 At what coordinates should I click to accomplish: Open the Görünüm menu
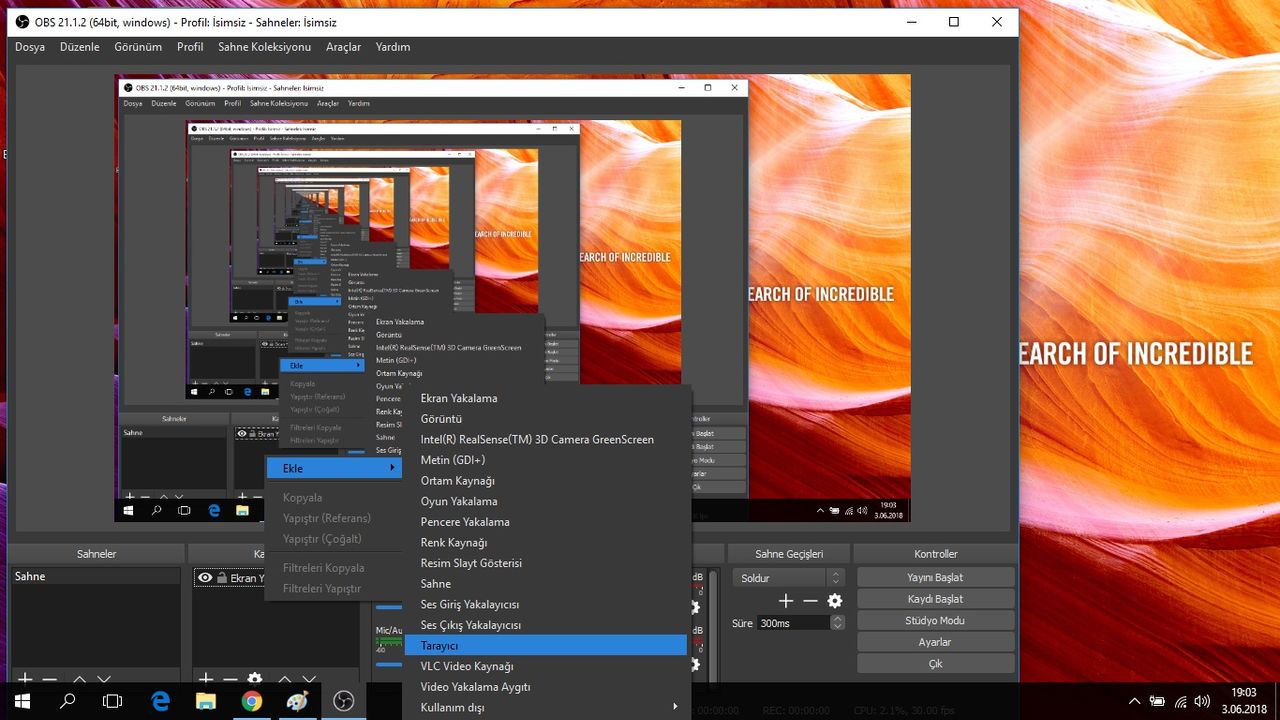pos(138,47)
